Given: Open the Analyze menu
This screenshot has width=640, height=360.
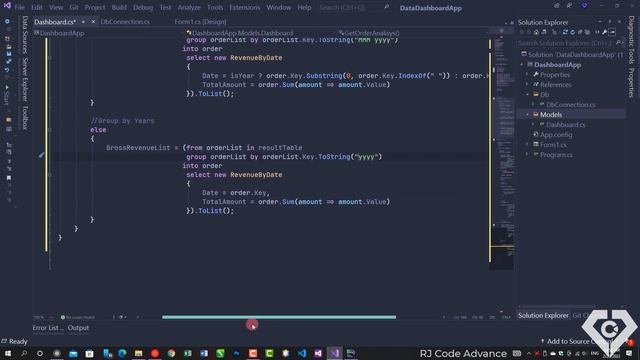Looking at the screenshot, I should (189, 7).
